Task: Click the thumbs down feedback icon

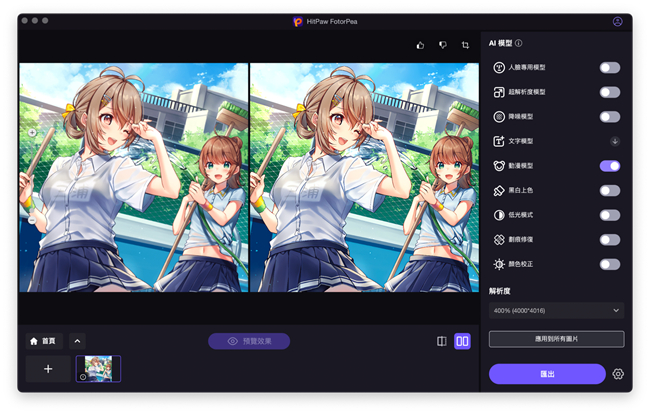Action: (x=443, y=45)
